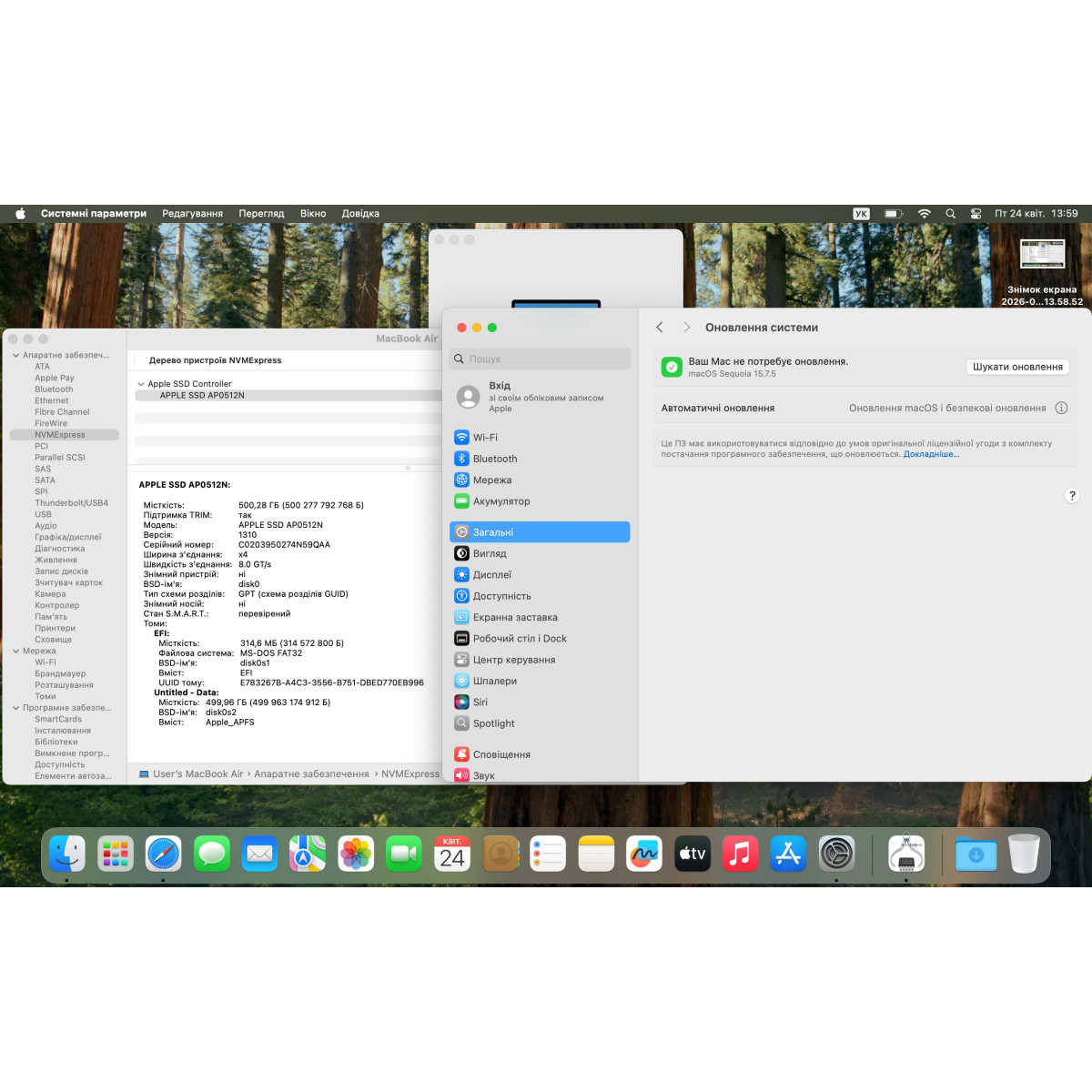Open Control Center in menu bar

pyautogui.click(x=976, y=214)
